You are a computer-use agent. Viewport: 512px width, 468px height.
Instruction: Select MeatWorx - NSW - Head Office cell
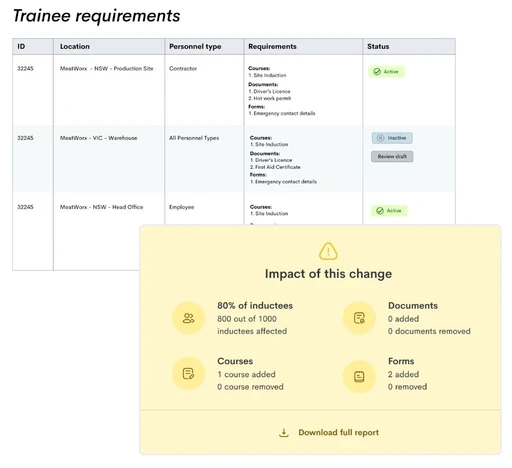click(101, 207)
